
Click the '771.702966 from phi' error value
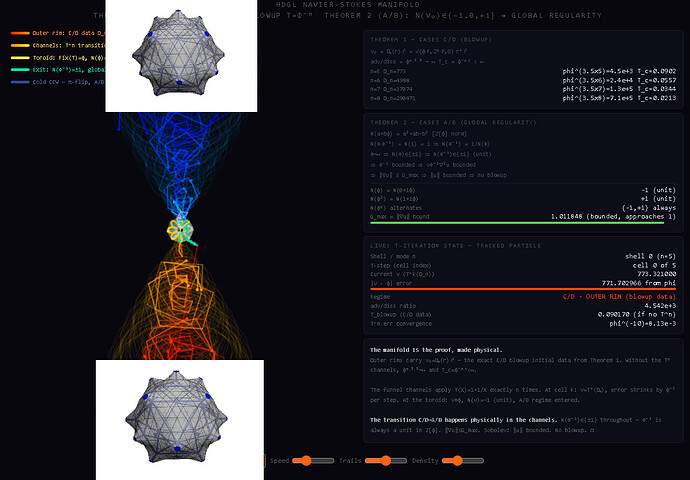[x=639, y=283]
